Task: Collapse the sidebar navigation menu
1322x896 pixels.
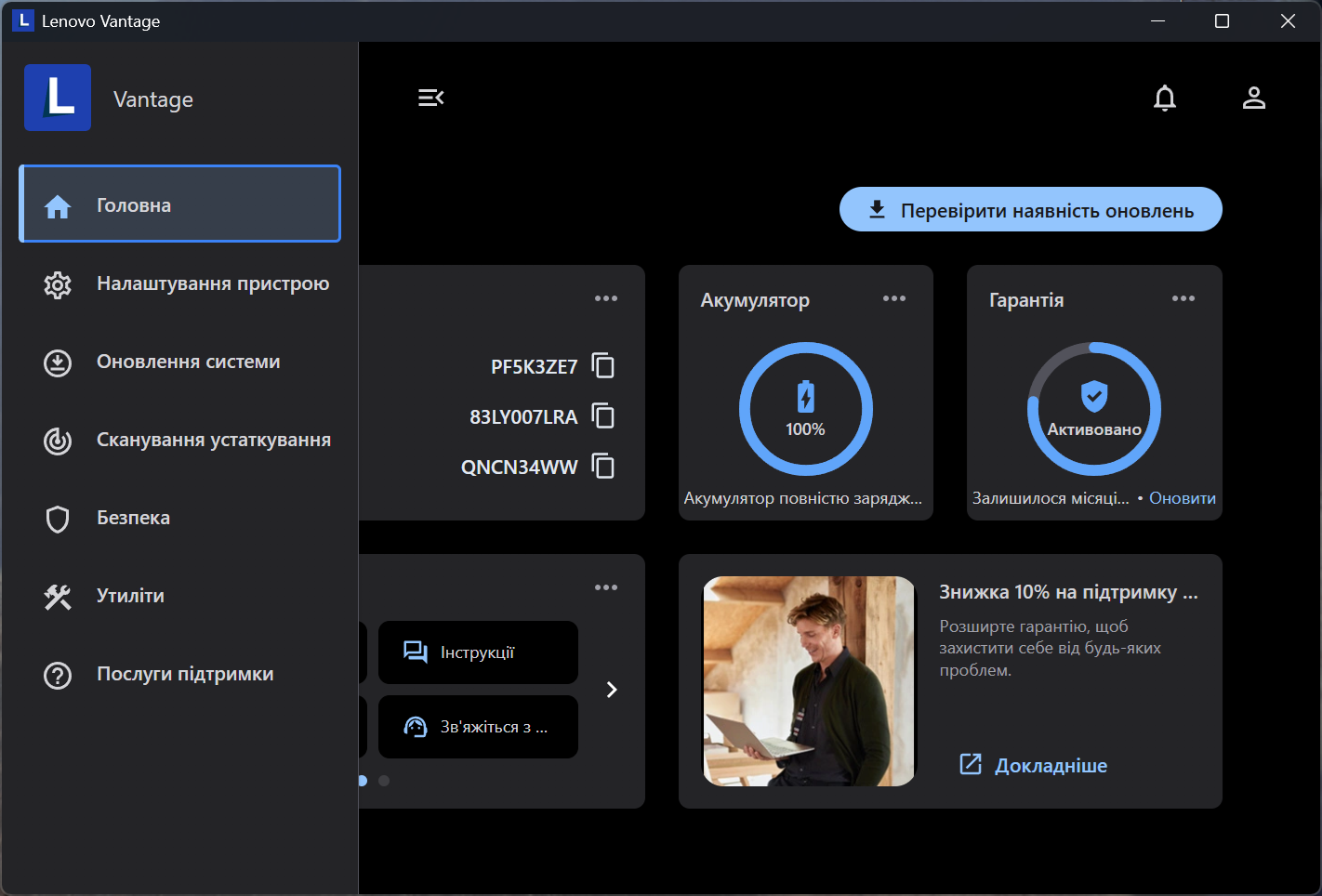Action: pyautogui.click(x=431, y=98)
